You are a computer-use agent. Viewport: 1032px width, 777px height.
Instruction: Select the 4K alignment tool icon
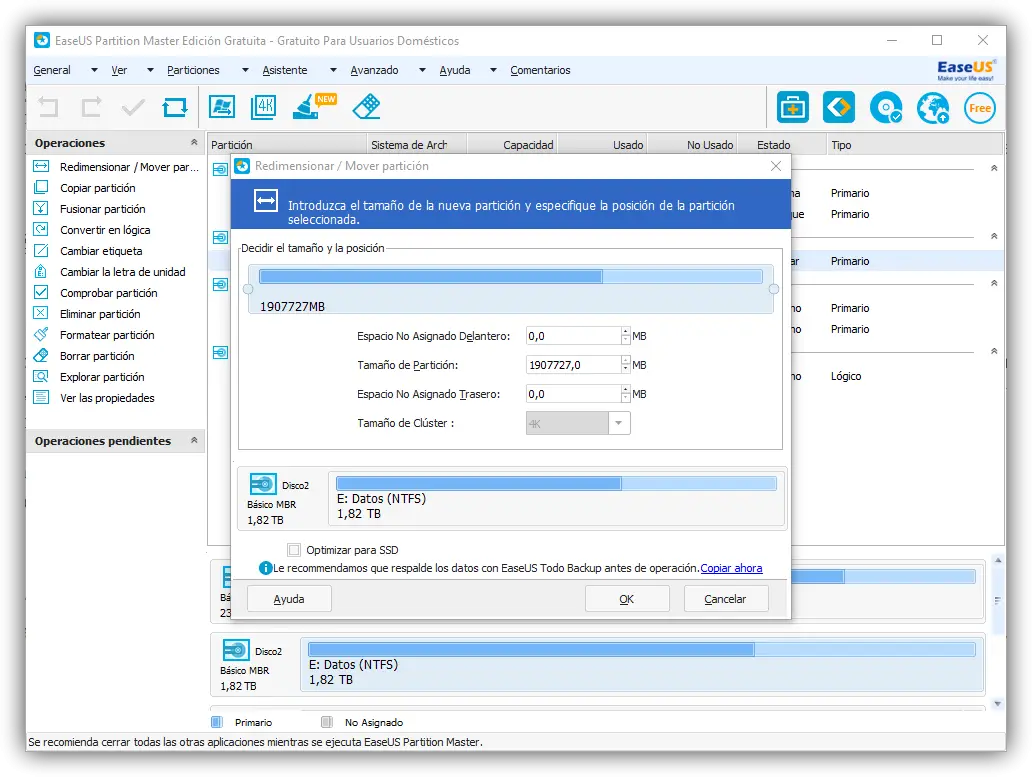pyautogui.click(x=264, y=107)
